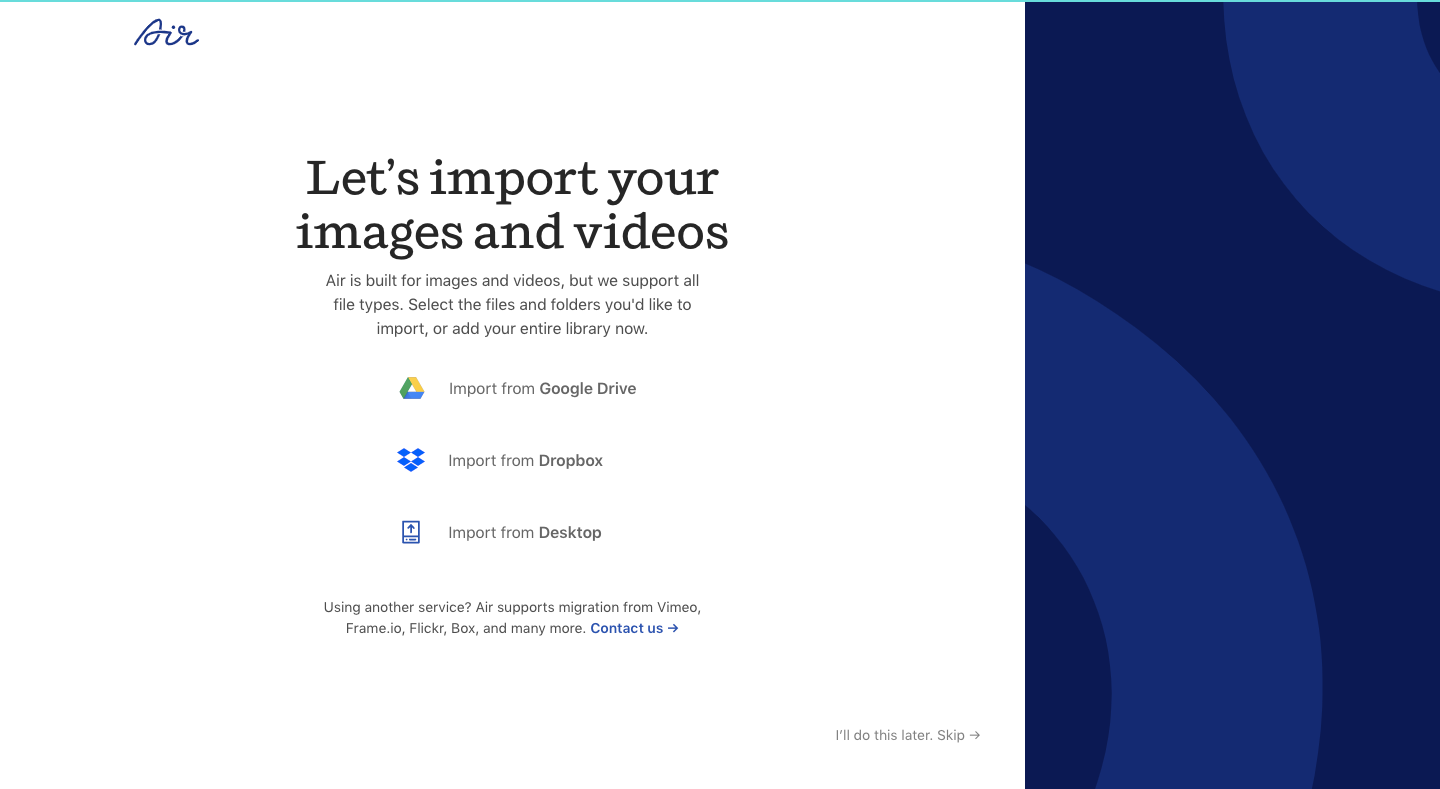Click the blue Dropbox icon
Viewport: 1440px width, 789px height.
tap(411, 460)
